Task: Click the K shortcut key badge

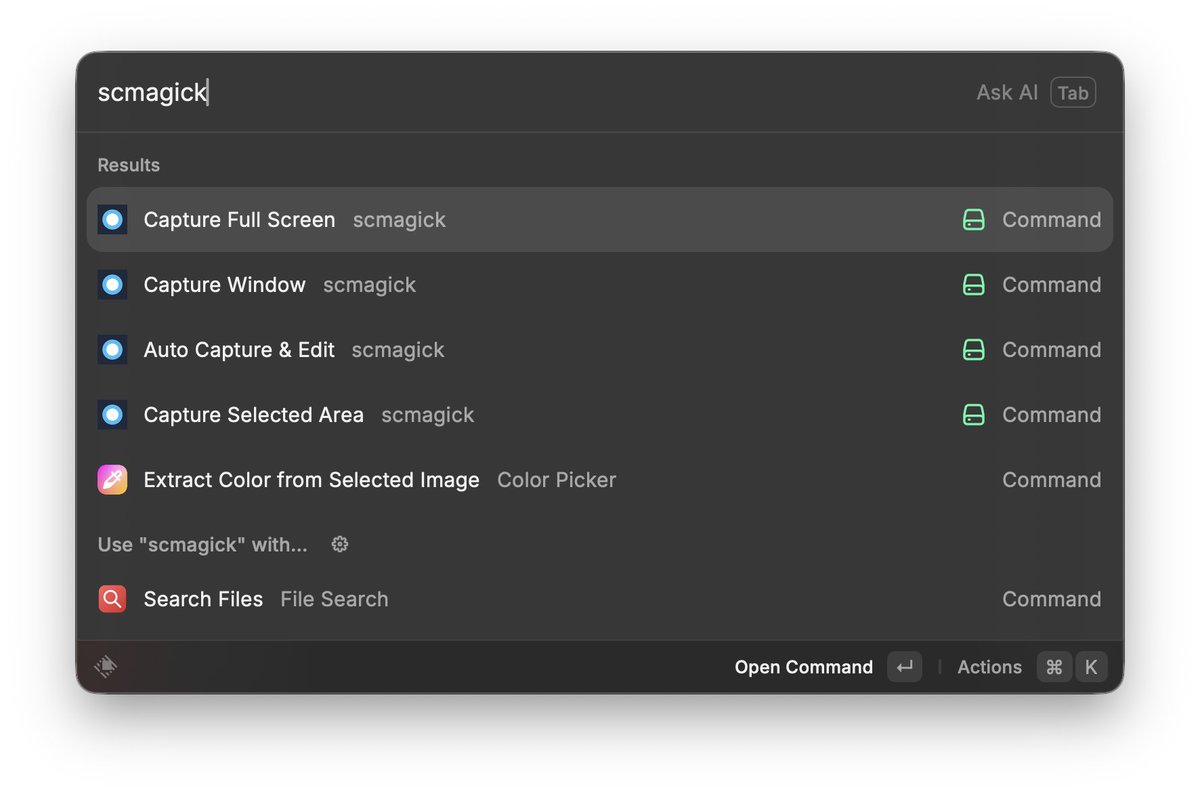Action: (x=1091, y=667)
